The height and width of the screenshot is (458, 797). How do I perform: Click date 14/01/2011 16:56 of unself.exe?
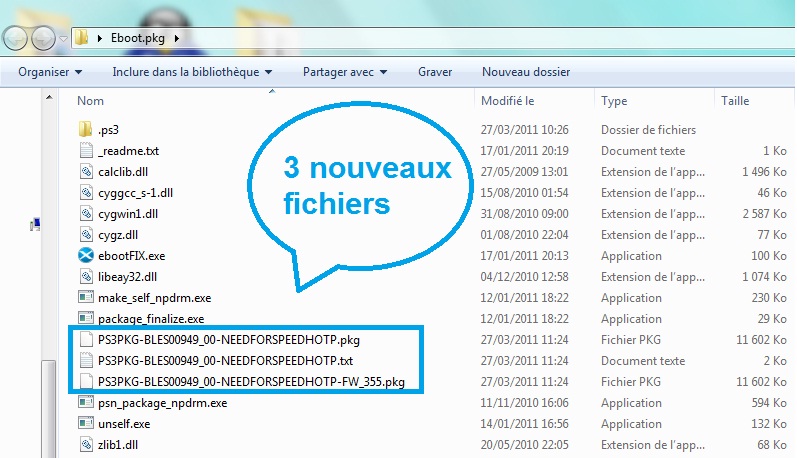click(524, 423)
